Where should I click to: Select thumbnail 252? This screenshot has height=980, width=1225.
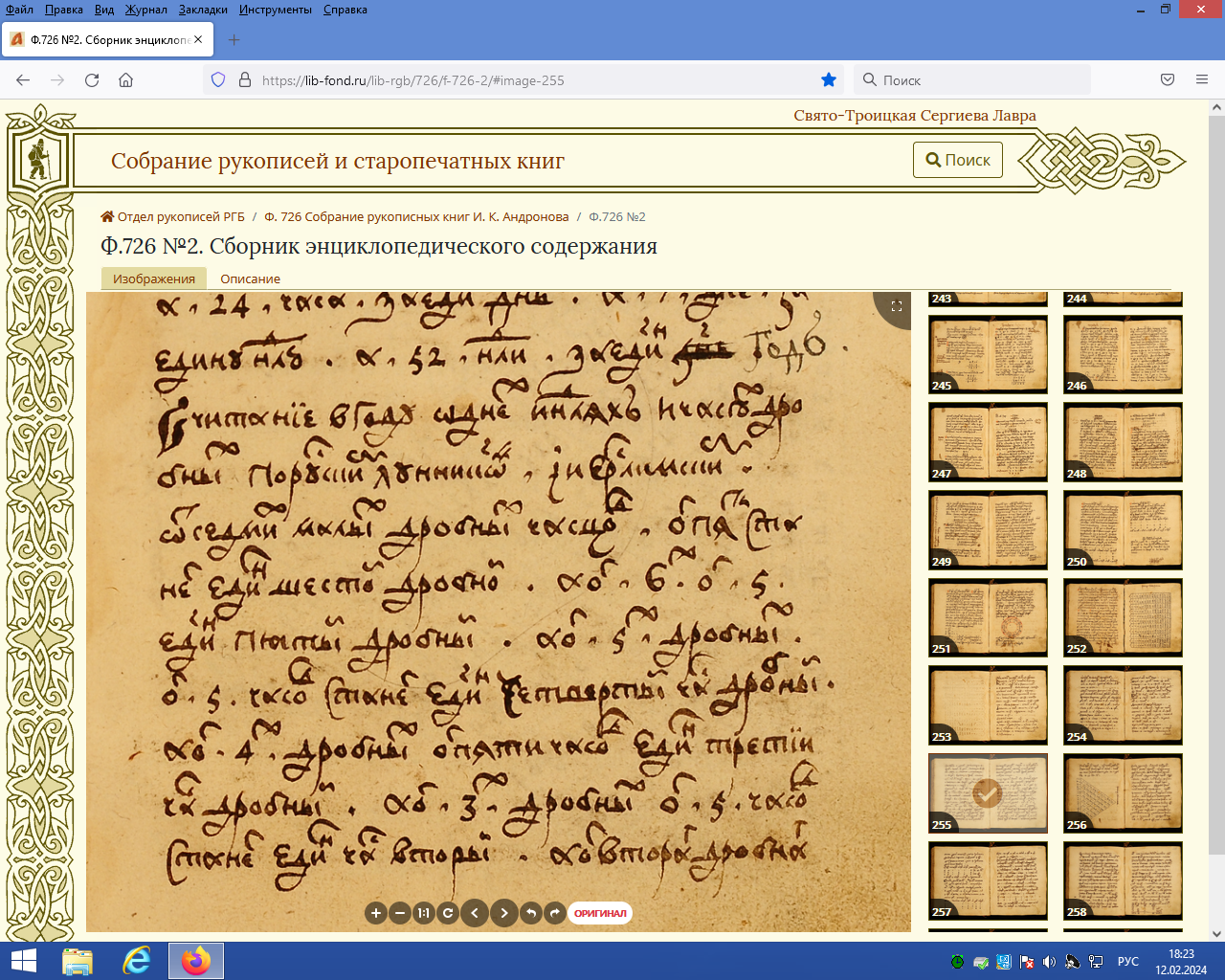tap(1123, 617)
